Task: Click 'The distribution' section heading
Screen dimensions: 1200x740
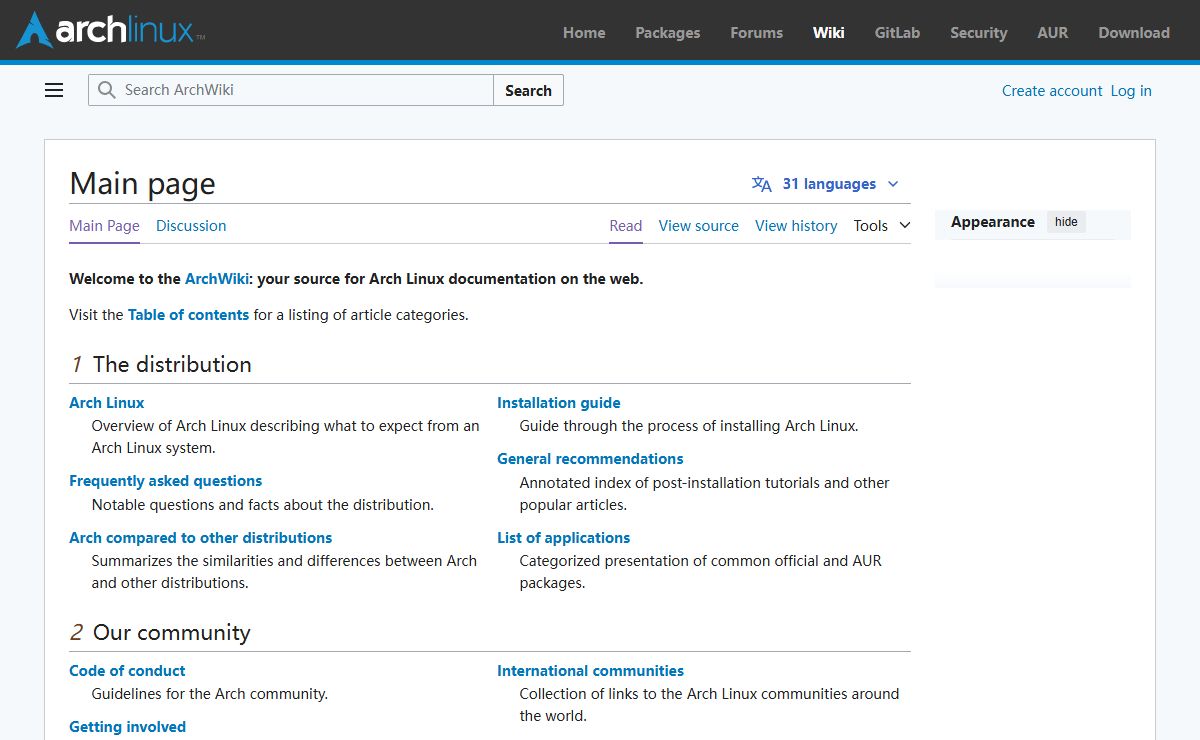Action: 172,365
